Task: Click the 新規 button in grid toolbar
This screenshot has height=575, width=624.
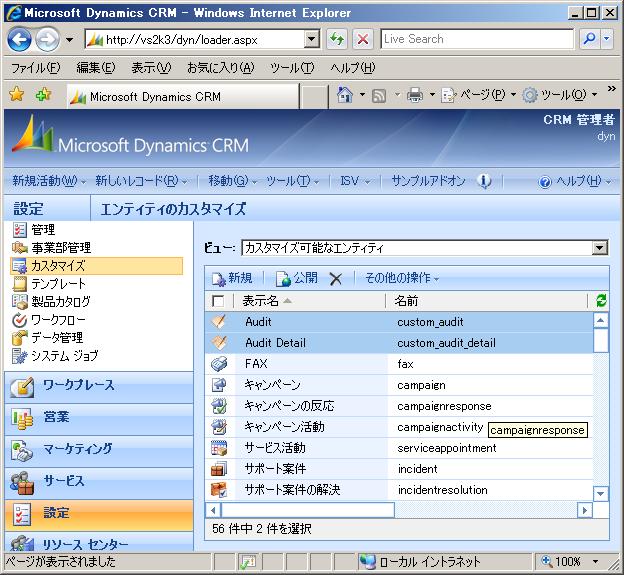Action: click(232, 278)
